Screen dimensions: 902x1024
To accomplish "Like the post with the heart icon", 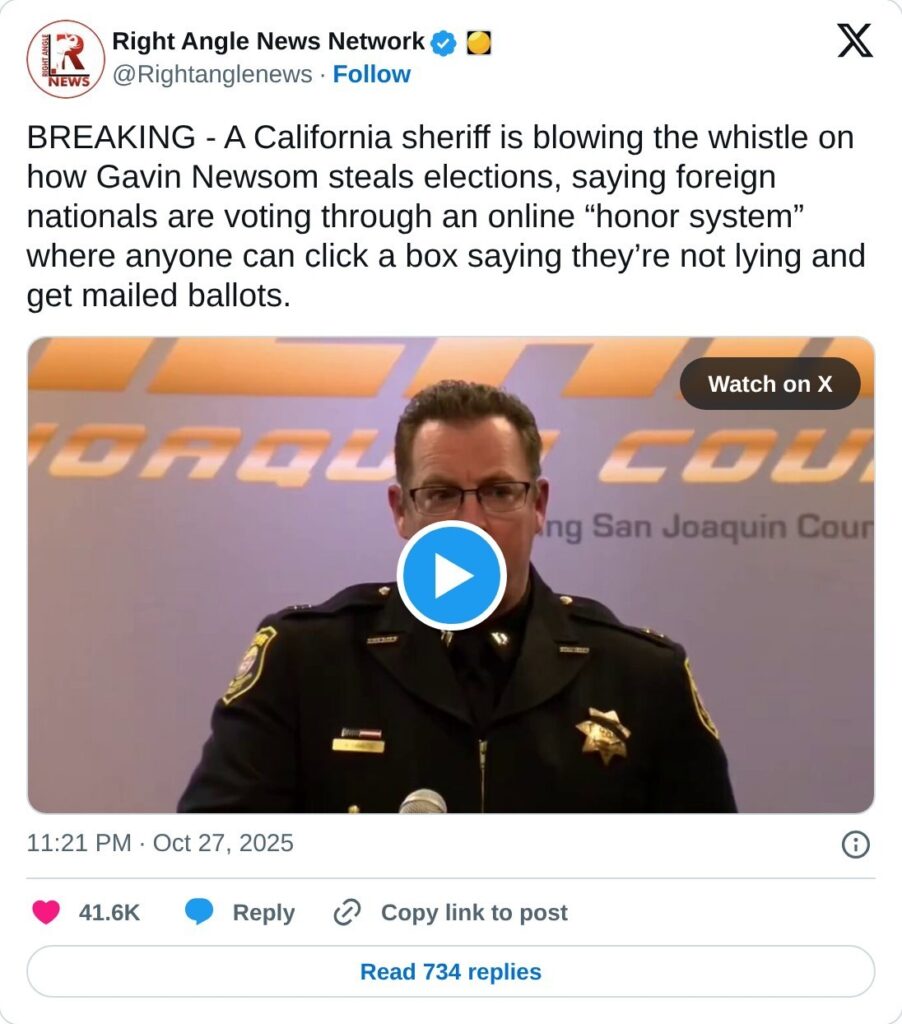I will pos(46,912).
